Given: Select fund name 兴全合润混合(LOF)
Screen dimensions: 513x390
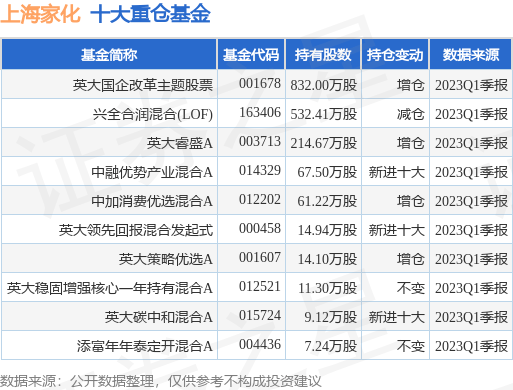Looking at the screenshot, I should coord(153,114).
